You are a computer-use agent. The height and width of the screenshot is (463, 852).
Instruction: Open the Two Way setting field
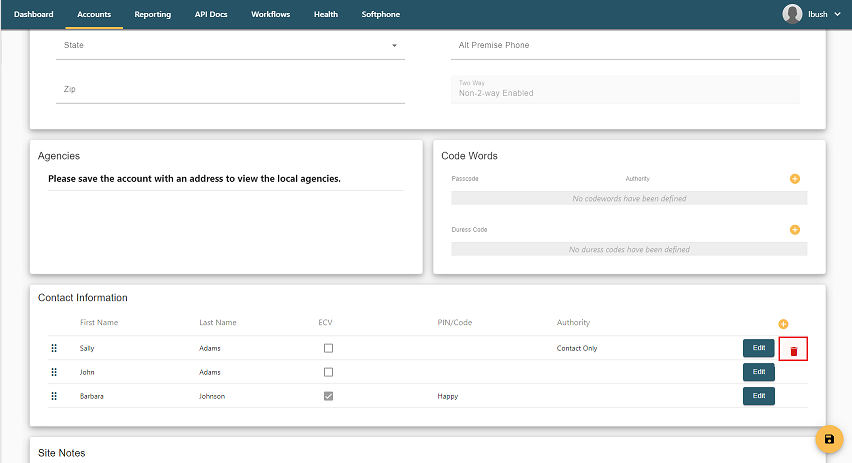(x=625, y=90)
